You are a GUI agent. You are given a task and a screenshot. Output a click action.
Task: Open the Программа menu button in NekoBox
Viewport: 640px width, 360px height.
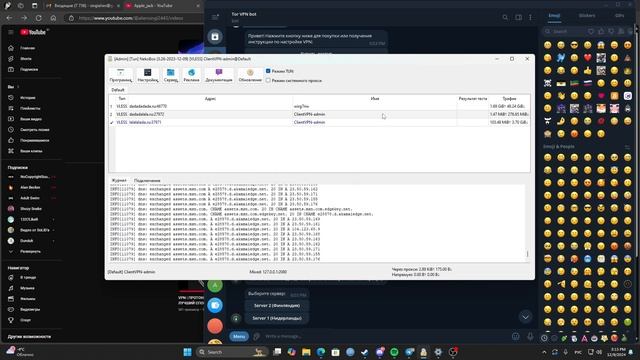[120, 76]
